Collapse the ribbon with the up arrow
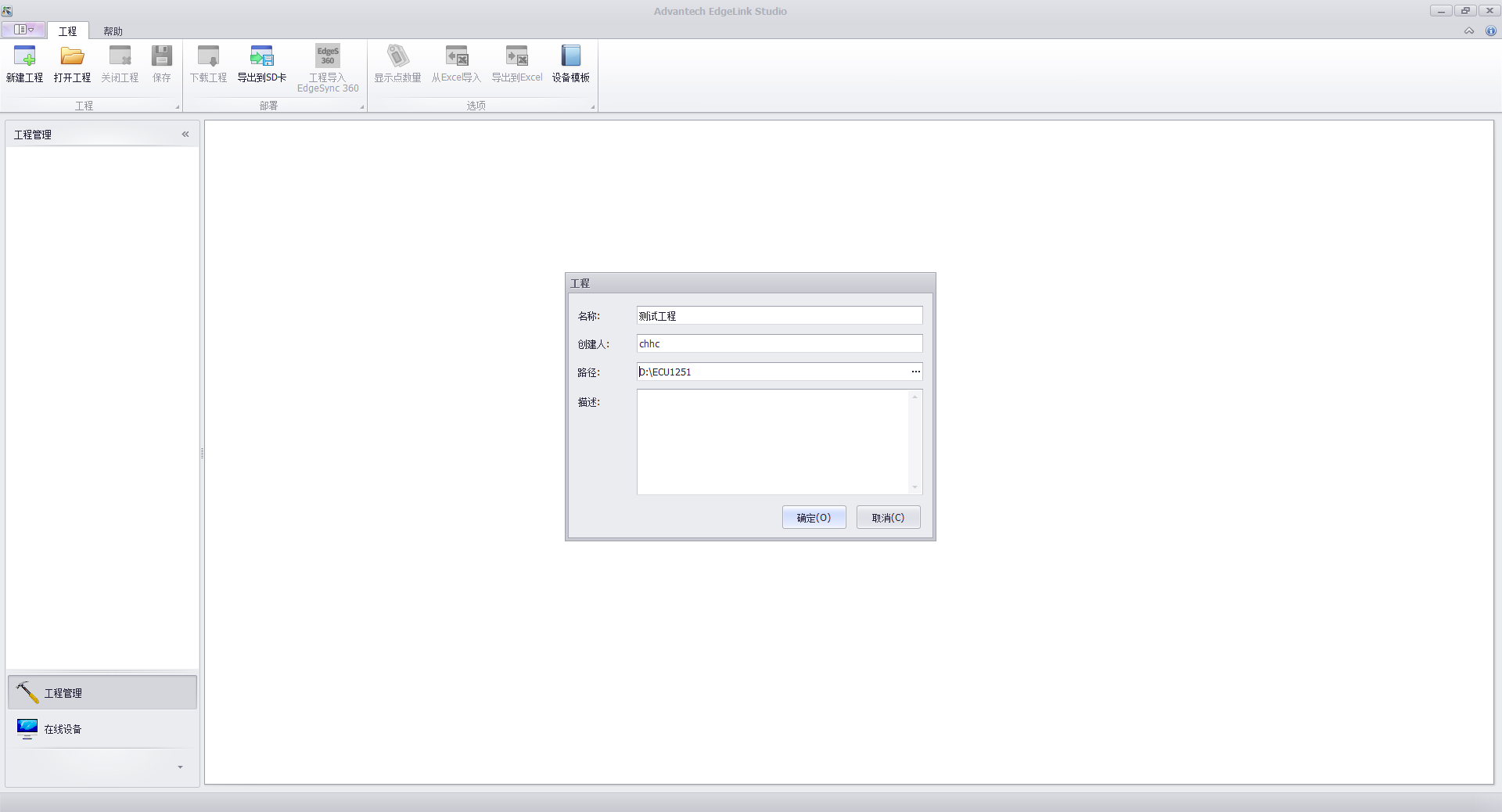This screenshot has width=1502, height=812. 1469,31
